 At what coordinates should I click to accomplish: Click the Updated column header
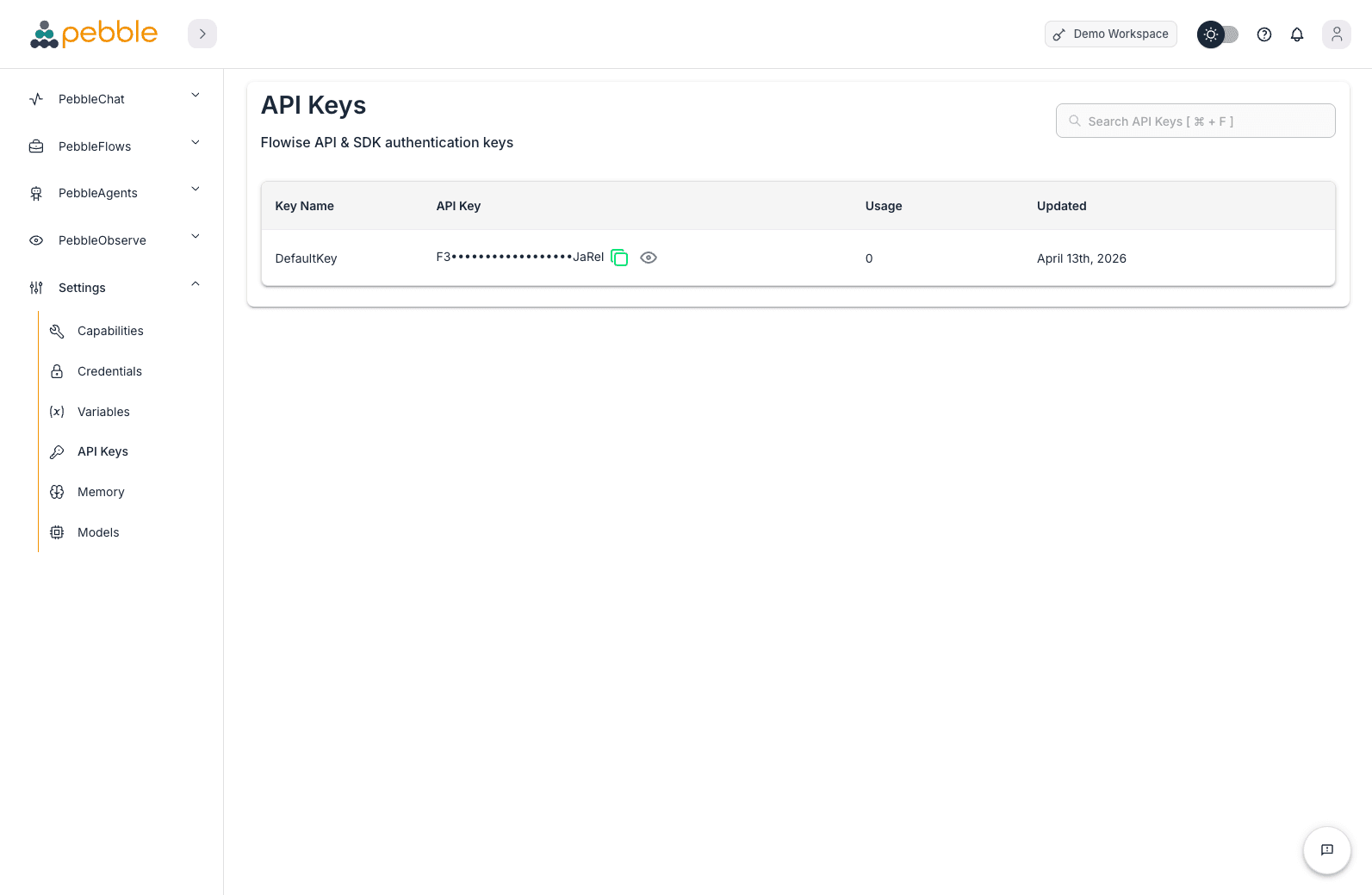point(1061,206)
